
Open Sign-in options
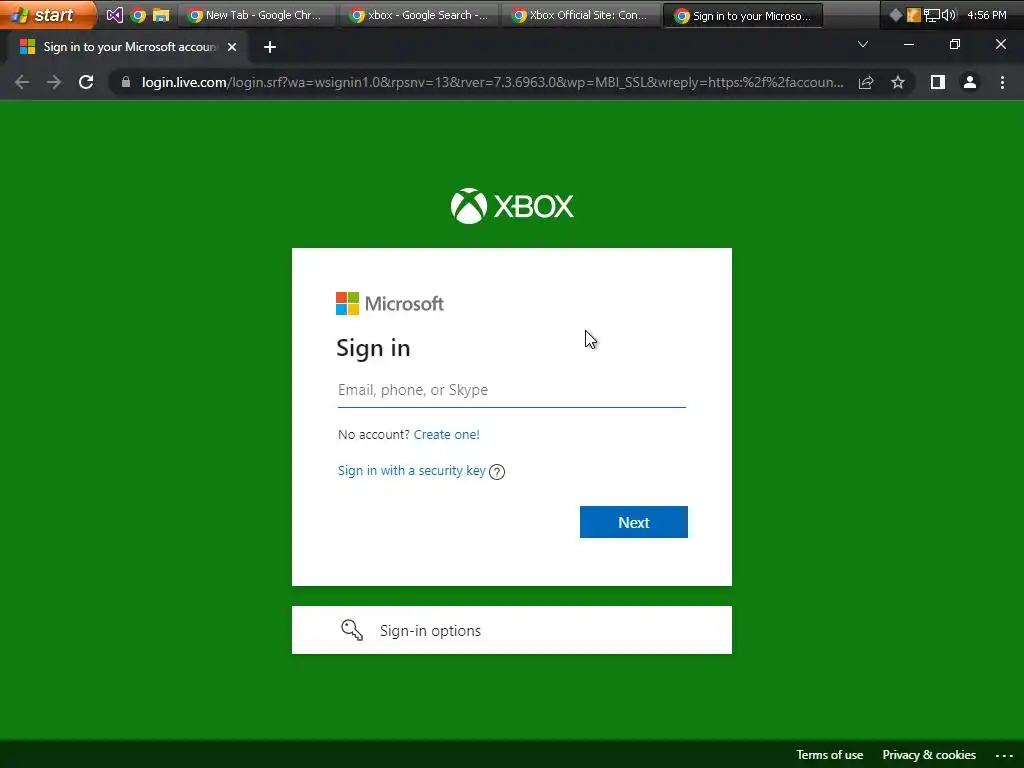(x=512, y=630)
